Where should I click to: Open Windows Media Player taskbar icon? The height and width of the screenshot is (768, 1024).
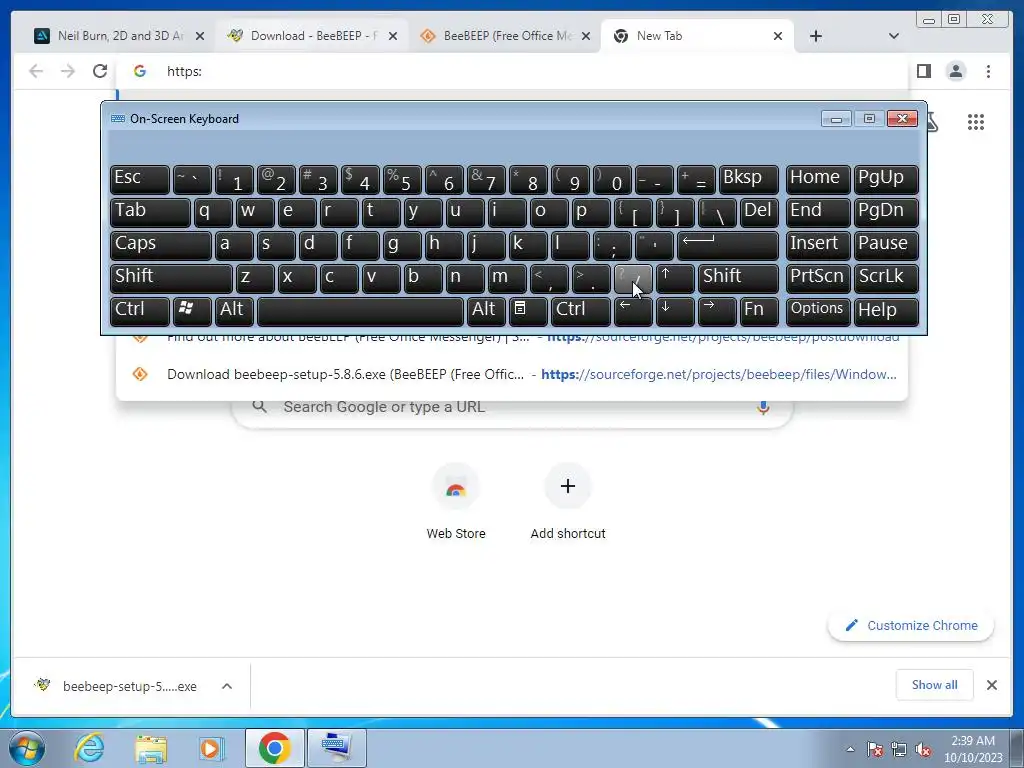click(211, 748)
